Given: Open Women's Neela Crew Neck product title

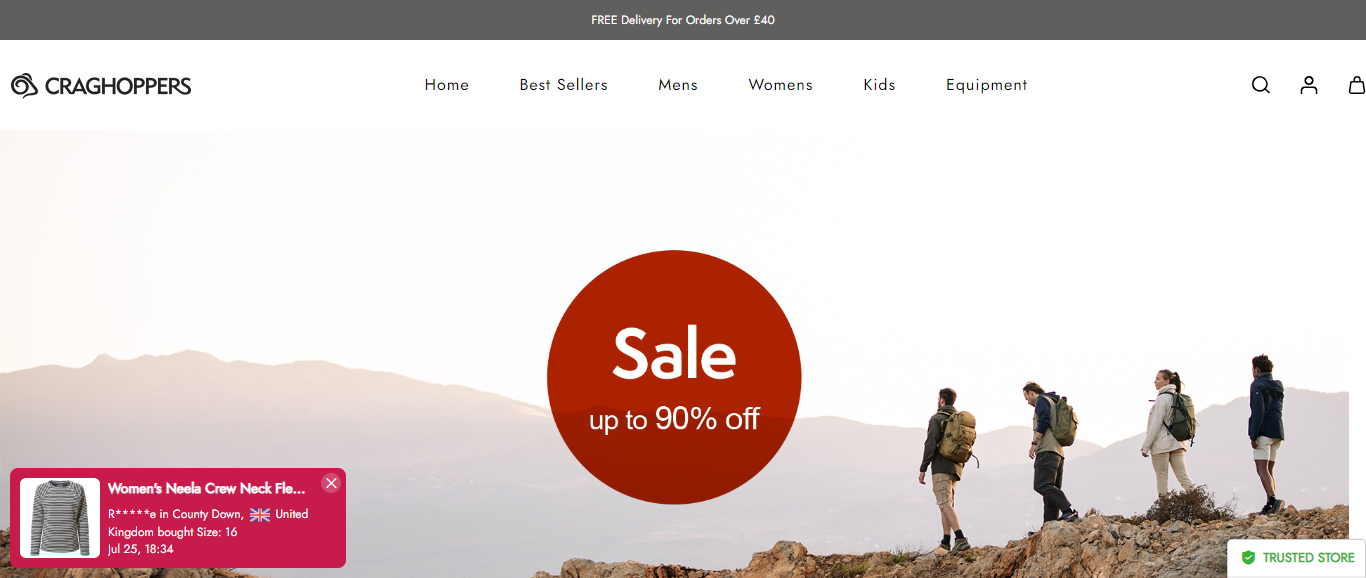Looking at the screenshot, I should 207,488.
